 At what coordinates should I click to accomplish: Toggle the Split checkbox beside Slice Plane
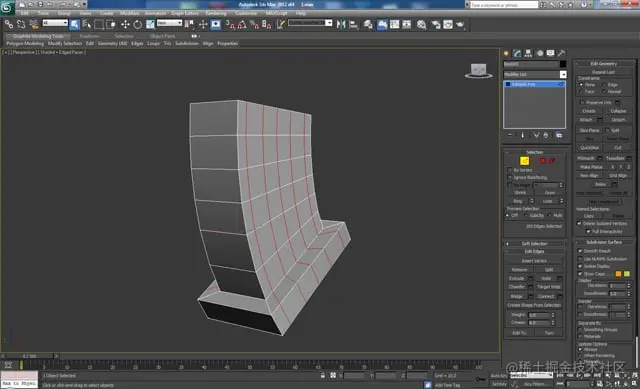click(x=607, y=130)
